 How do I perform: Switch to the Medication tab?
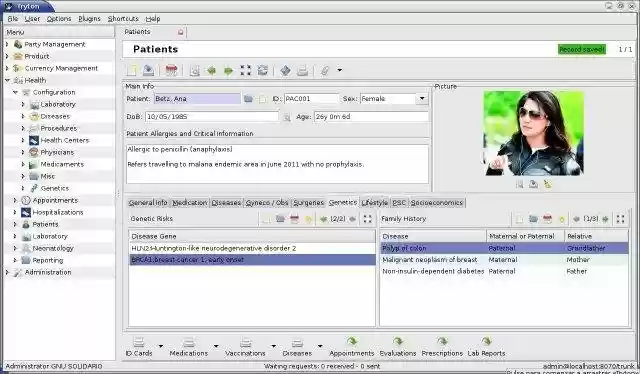(189, 203)
